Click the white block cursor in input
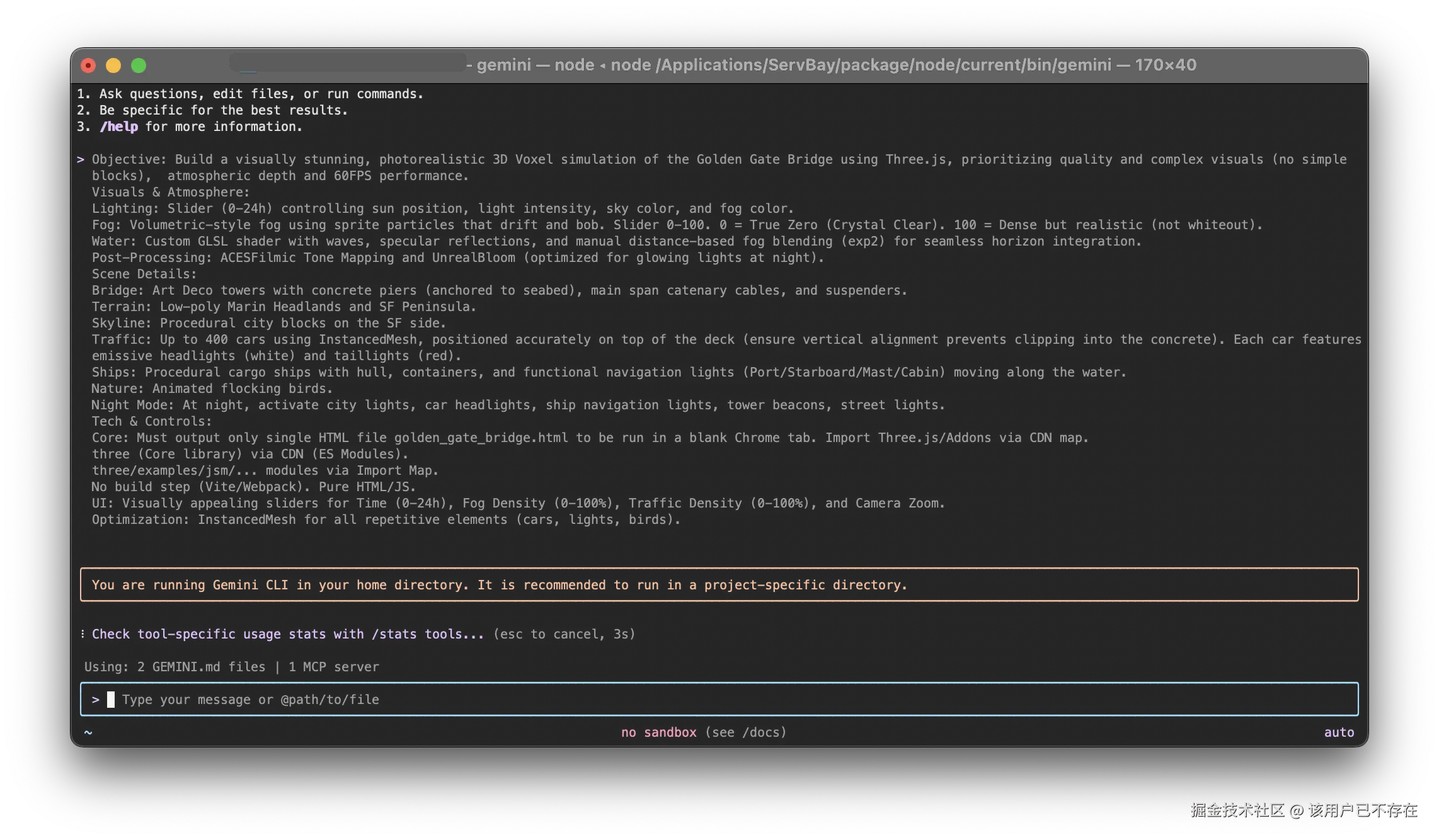 click(x=111, y=700)
